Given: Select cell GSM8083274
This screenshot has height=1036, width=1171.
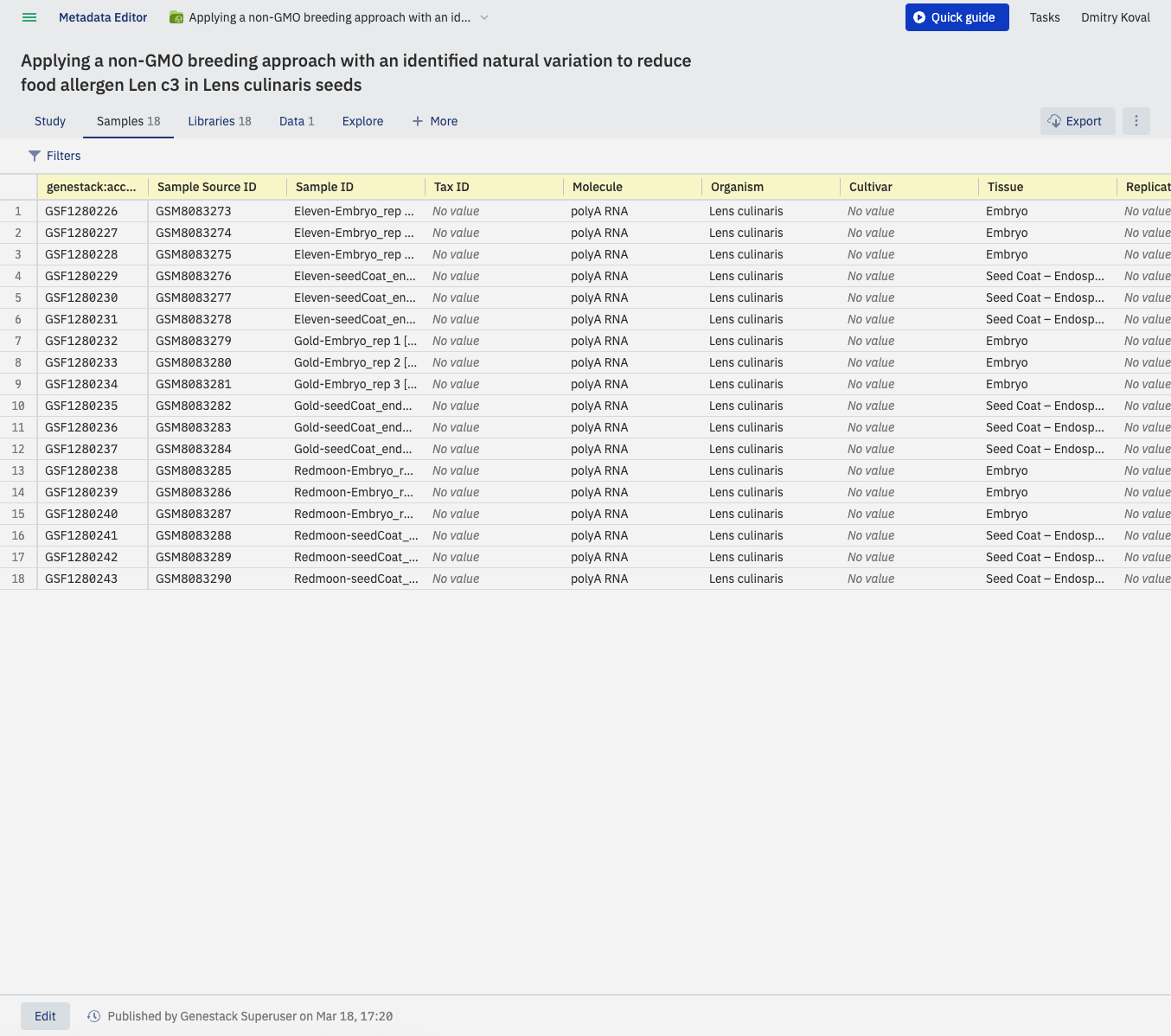Looking at the screenshot, I should 217,233.
